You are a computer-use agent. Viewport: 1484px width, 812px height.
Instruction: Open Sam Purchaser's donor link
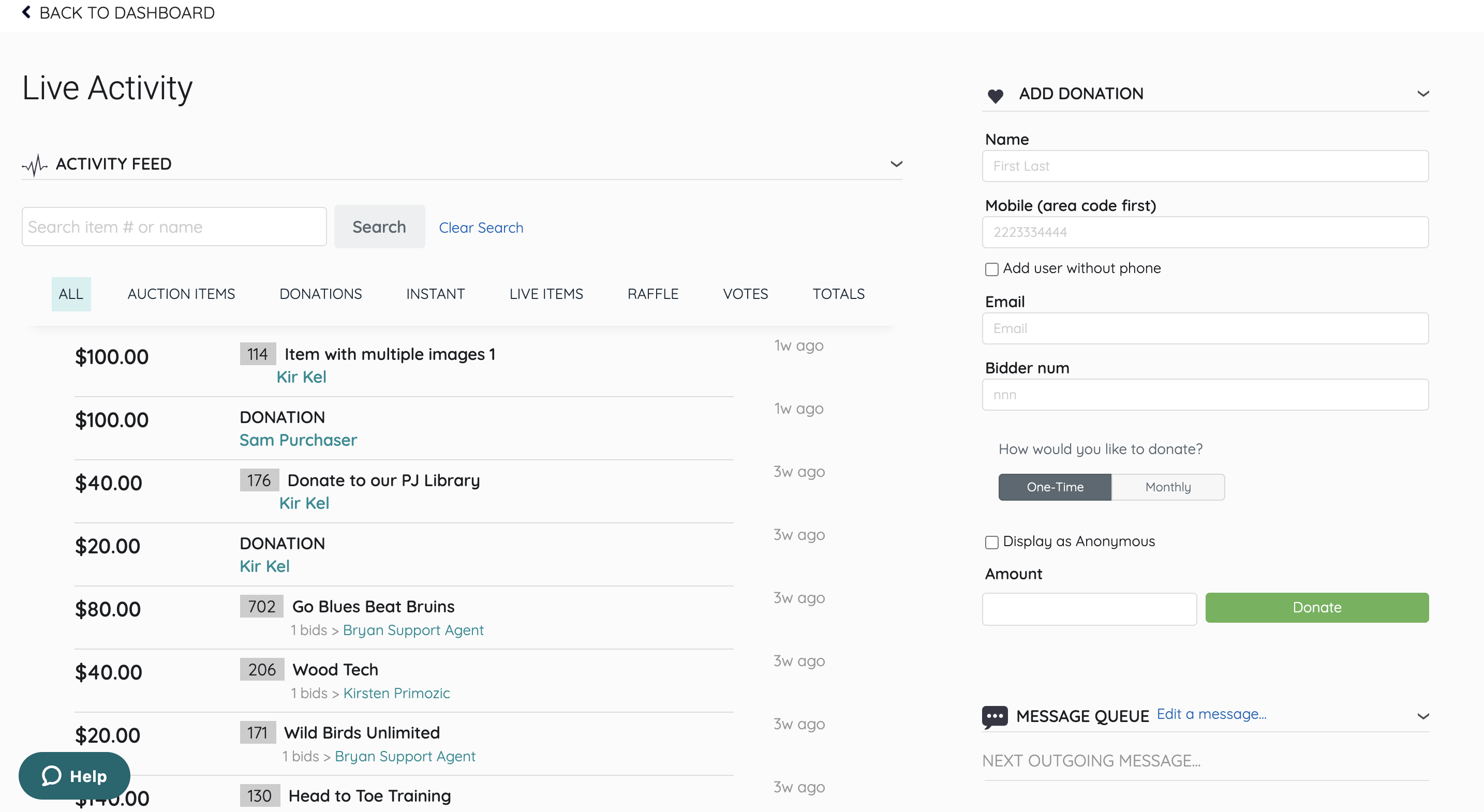pyautogui.click(x=298, y=440)
